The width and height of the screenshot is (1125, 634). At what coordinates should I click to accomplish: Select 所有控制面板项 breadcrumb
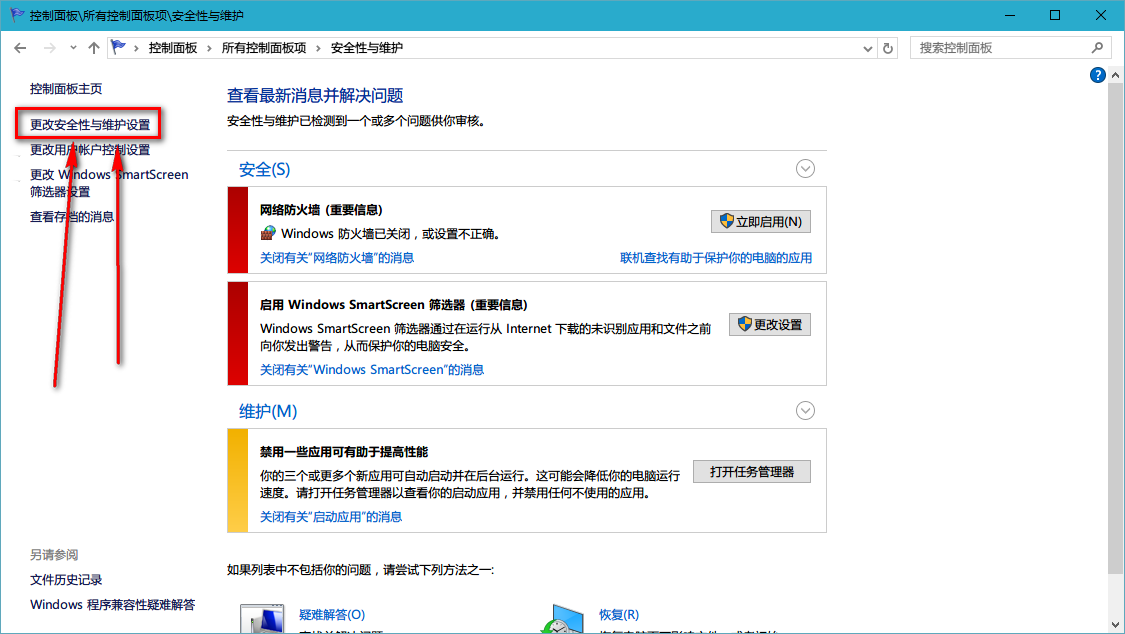tap(264, 48)
